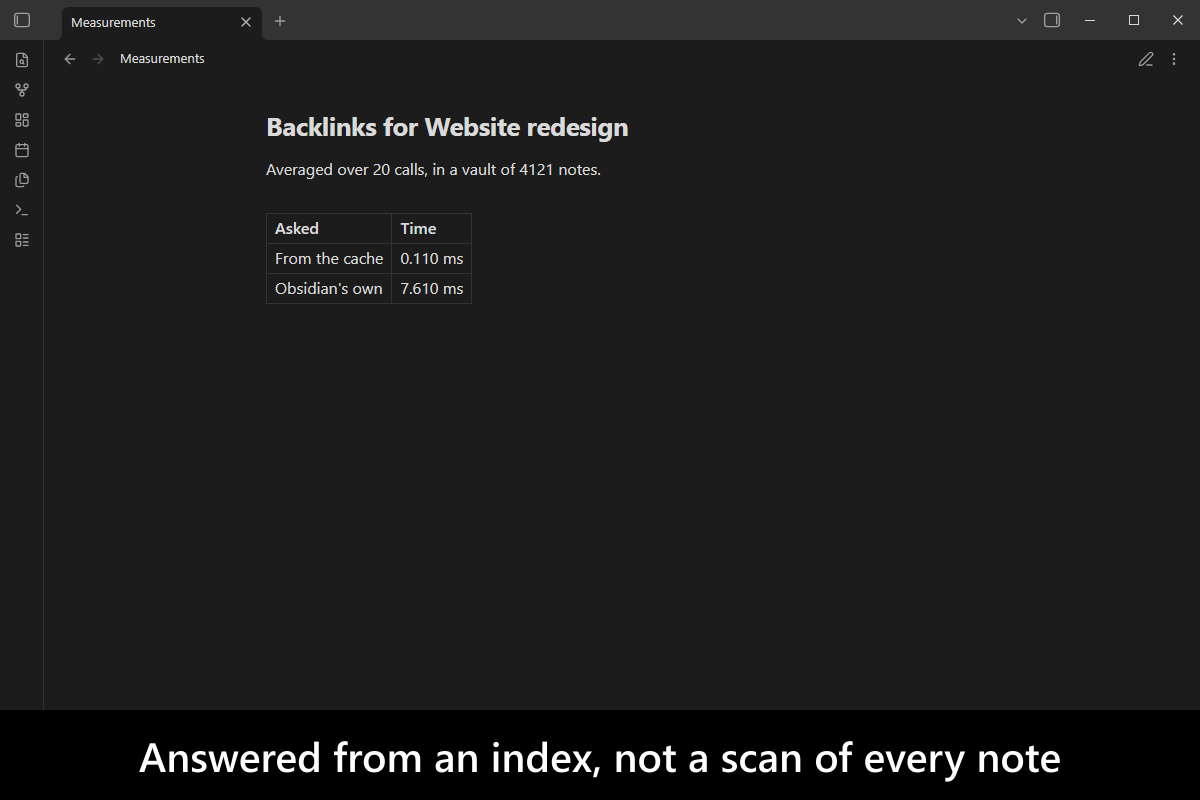Image resolution: width=1200 pixels, height=800 pixels.
Task: Click the Measurements note title in header
Action: 162,59
